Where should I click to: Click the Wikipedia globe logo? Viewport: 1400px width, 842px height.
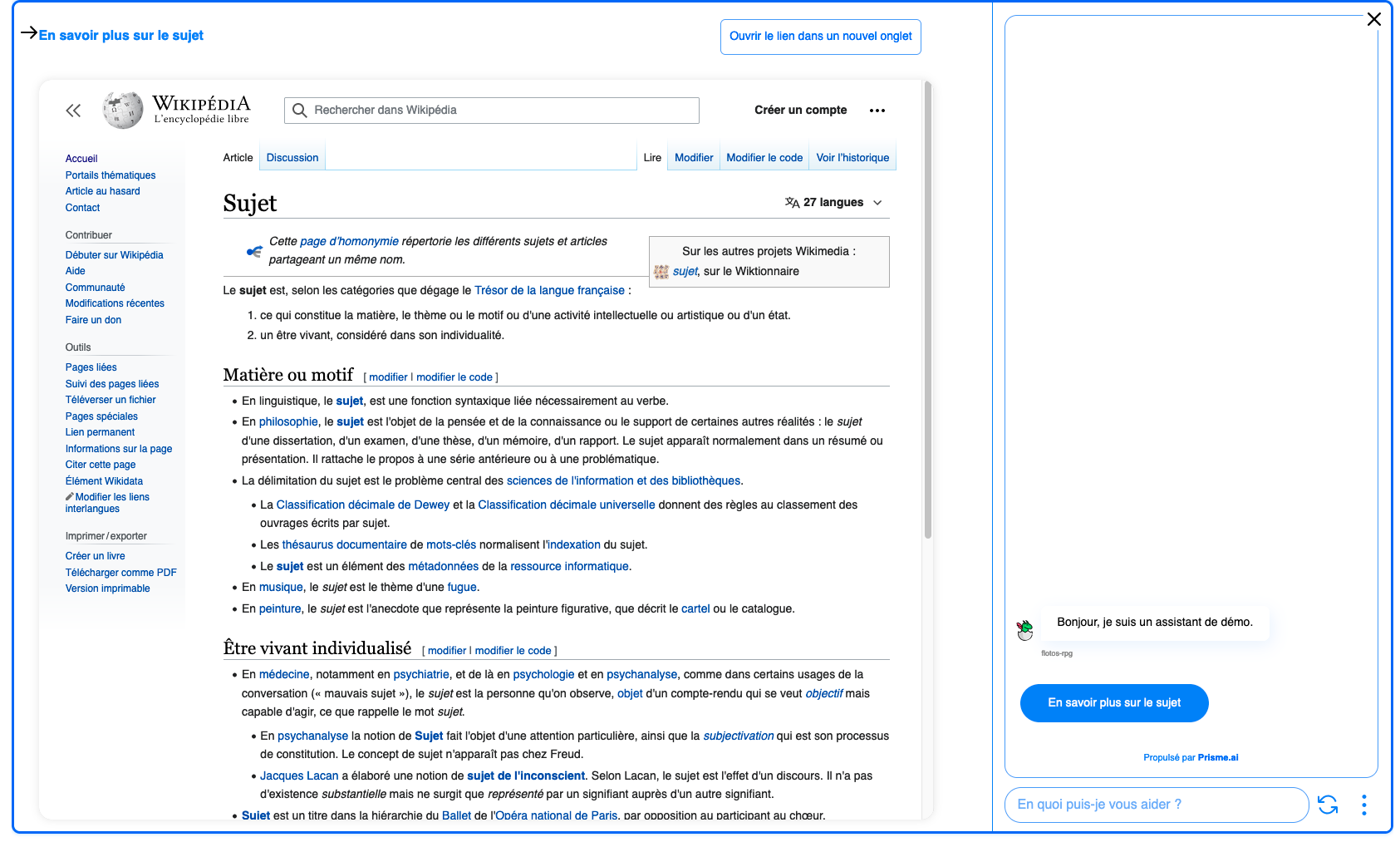(x=122, y=111)
